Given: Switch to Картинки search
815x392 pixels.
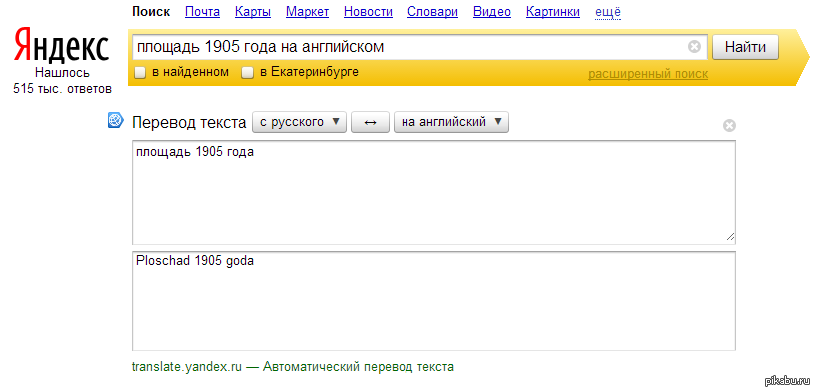Looking at the screenshot, I should pyautogui.click(x=553, y=12).
